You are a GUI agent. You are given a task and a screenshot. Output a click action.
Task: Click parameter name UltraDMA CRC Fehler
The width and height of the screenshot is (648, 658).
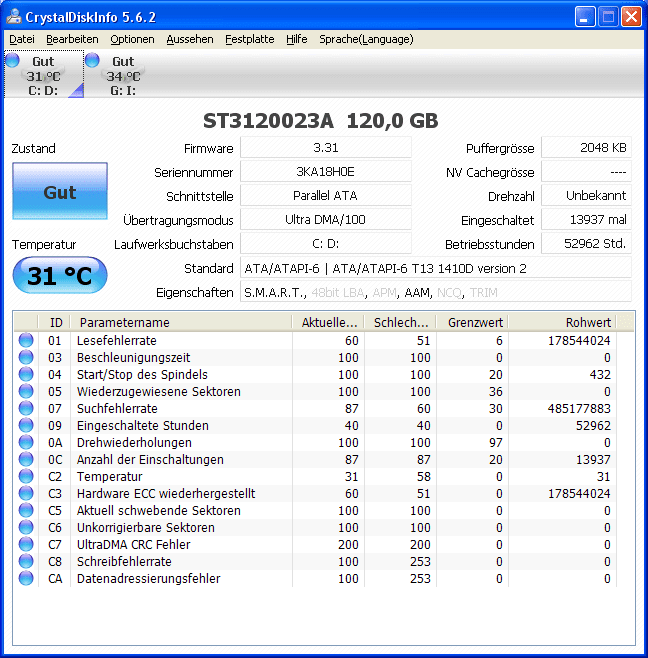(x=133, y=544)
